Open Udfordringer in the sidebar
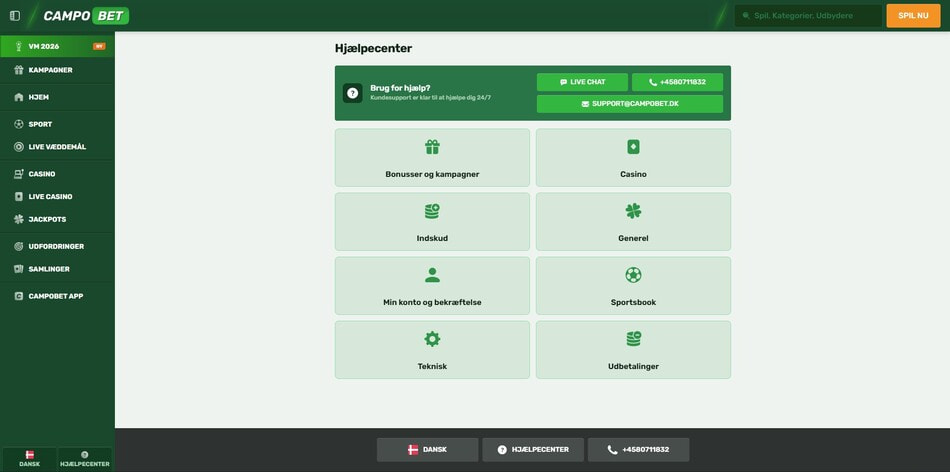The height and width of the screenshot is (472, 950). [57, 247]
